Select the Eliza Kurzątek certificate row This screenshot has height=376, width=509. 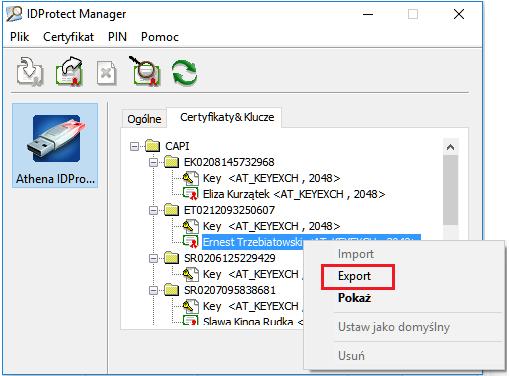[294, 194]
